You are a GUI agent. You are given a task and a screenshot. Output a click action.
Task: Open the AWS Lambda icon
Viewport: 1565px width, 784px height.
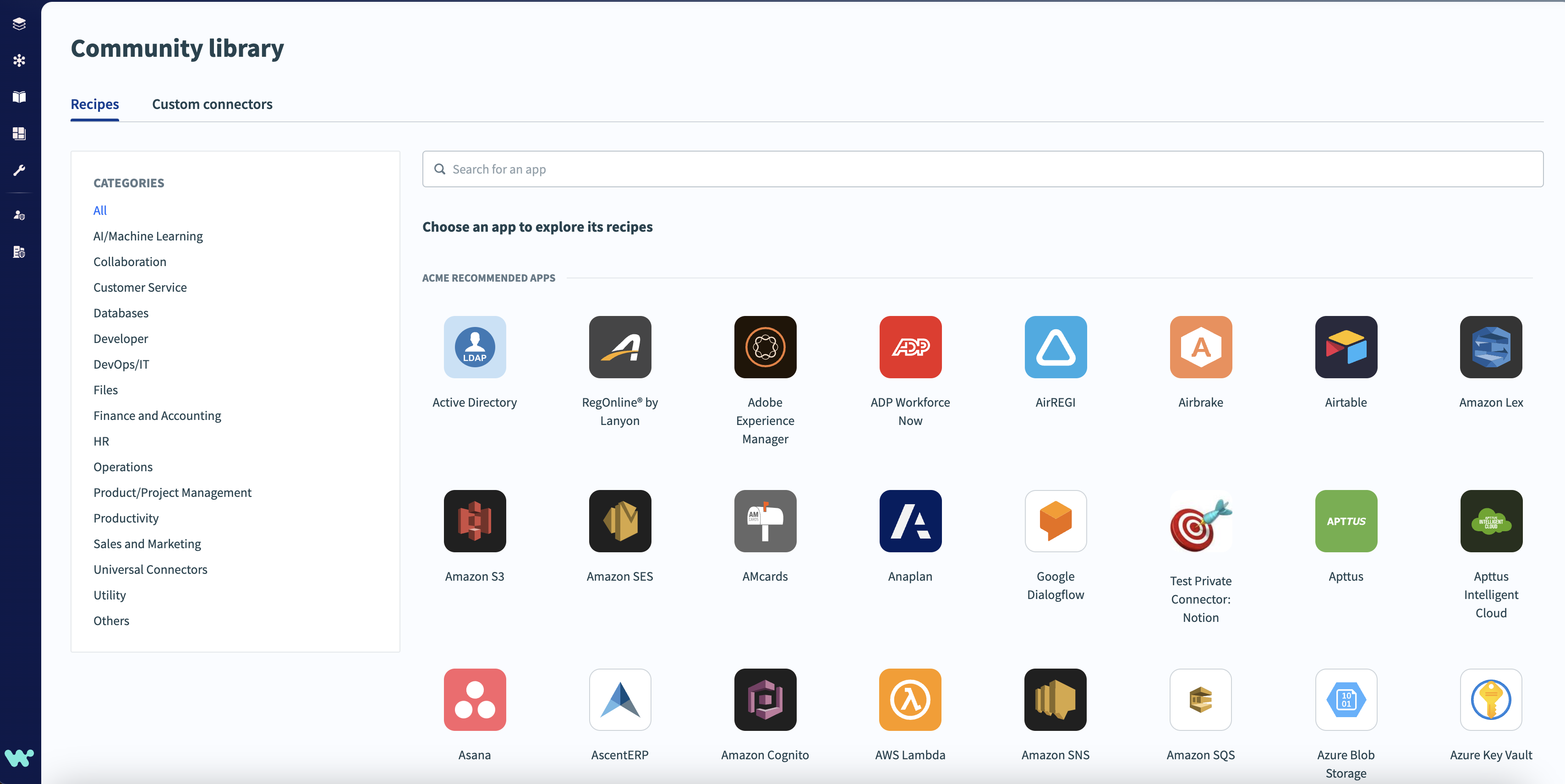pyautogui.click(x=910, y=700)
